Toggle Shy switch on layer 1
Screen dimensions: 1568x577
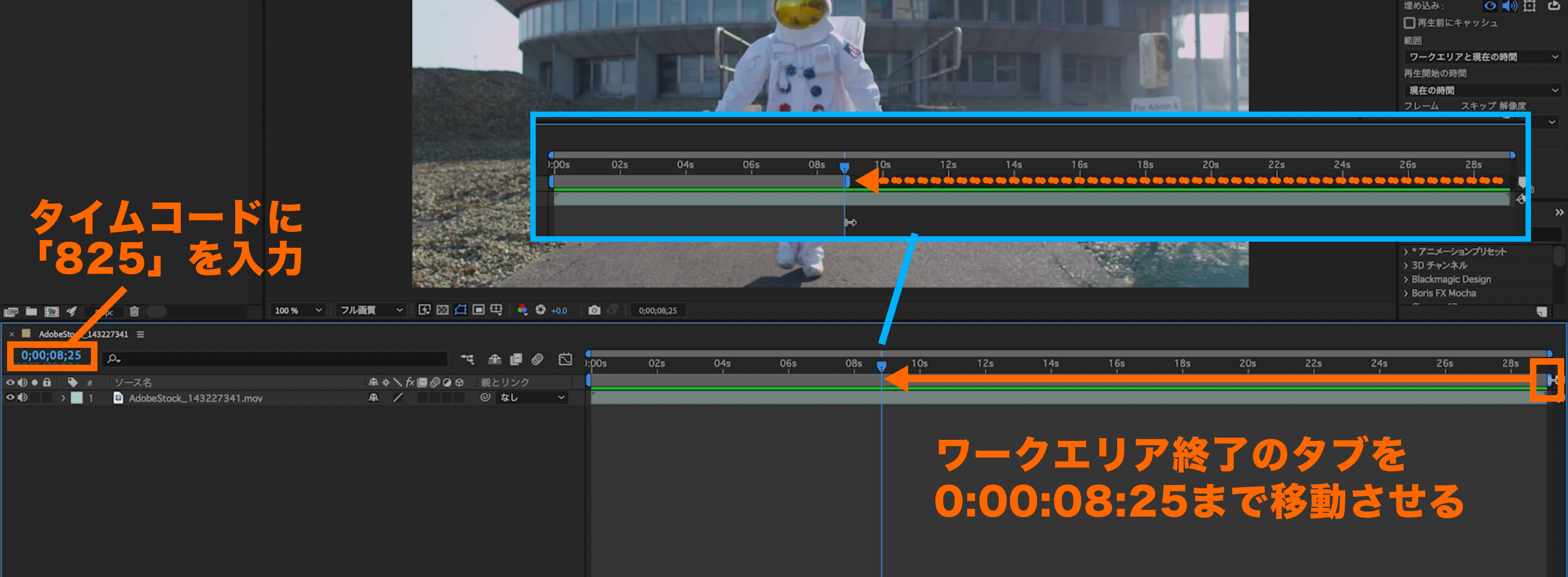[373, 397]
